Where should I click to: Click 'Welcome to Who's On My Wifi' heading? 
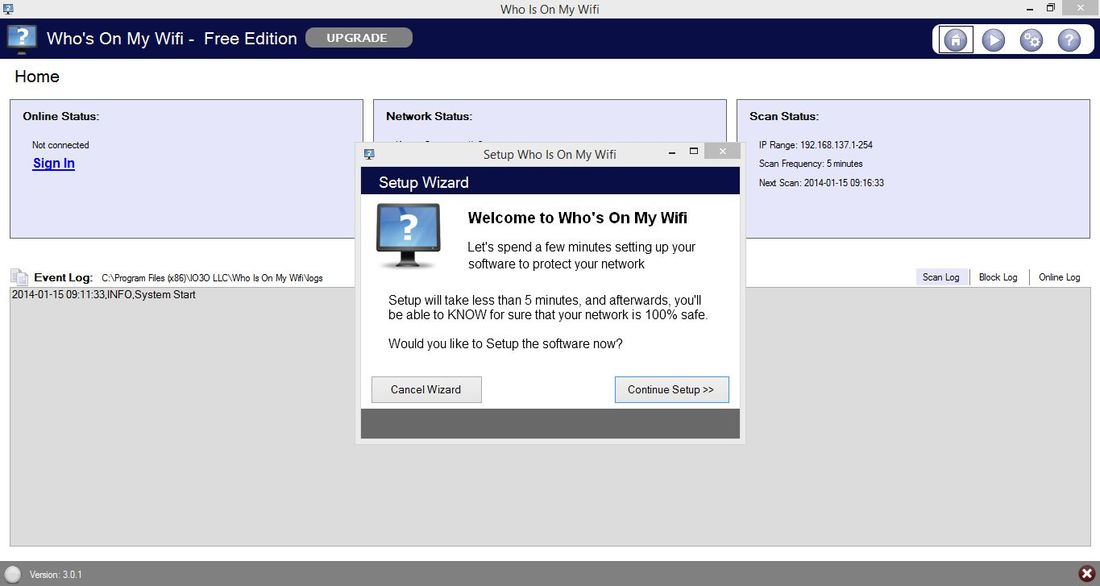pyautogui.click(x=577, y=218)
